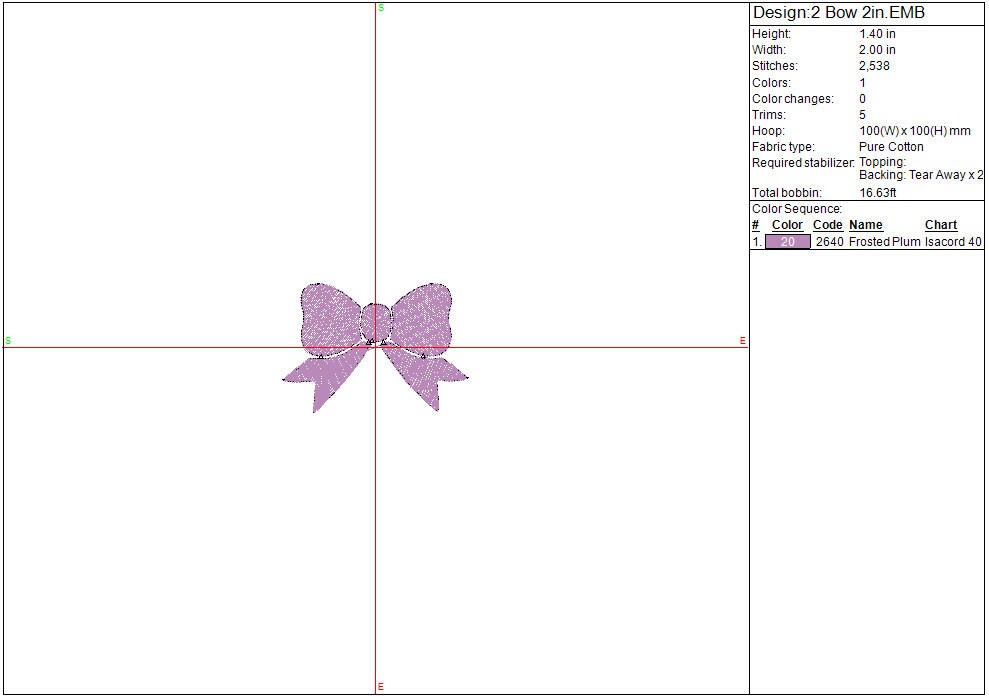Click the red E marker at bottom of canvas
This screenshot has height=697, width=989.
[381, 687]
